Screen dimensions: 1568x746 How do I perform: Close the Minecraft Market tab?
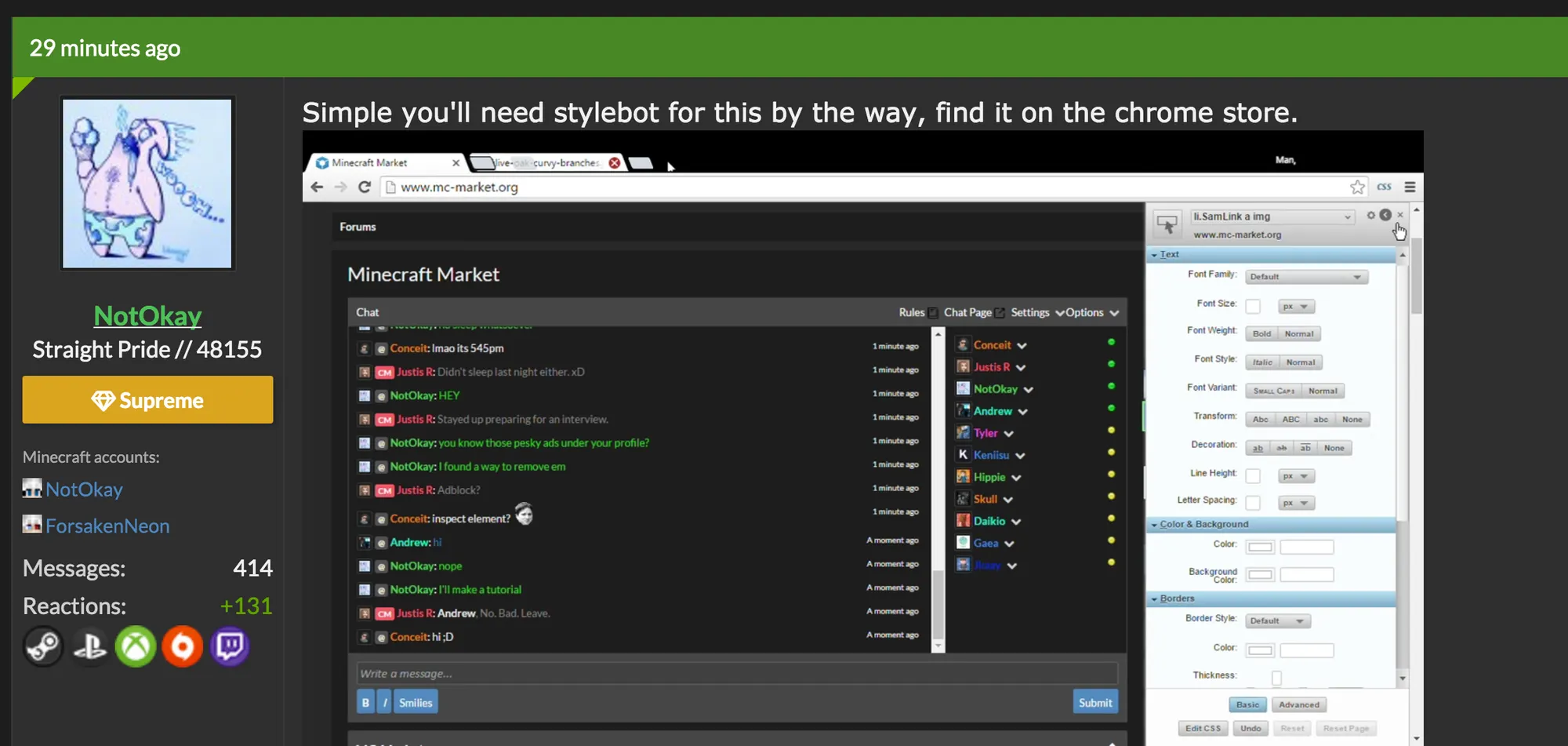[456, 162]
